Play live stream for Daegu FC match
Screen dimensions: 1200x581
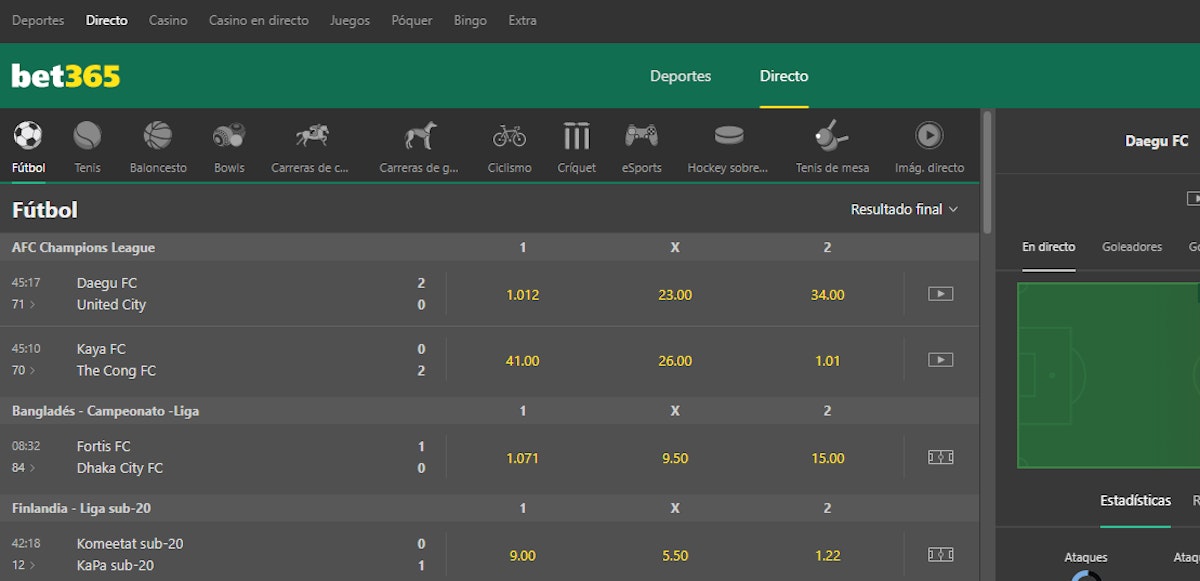click(940, 294)
